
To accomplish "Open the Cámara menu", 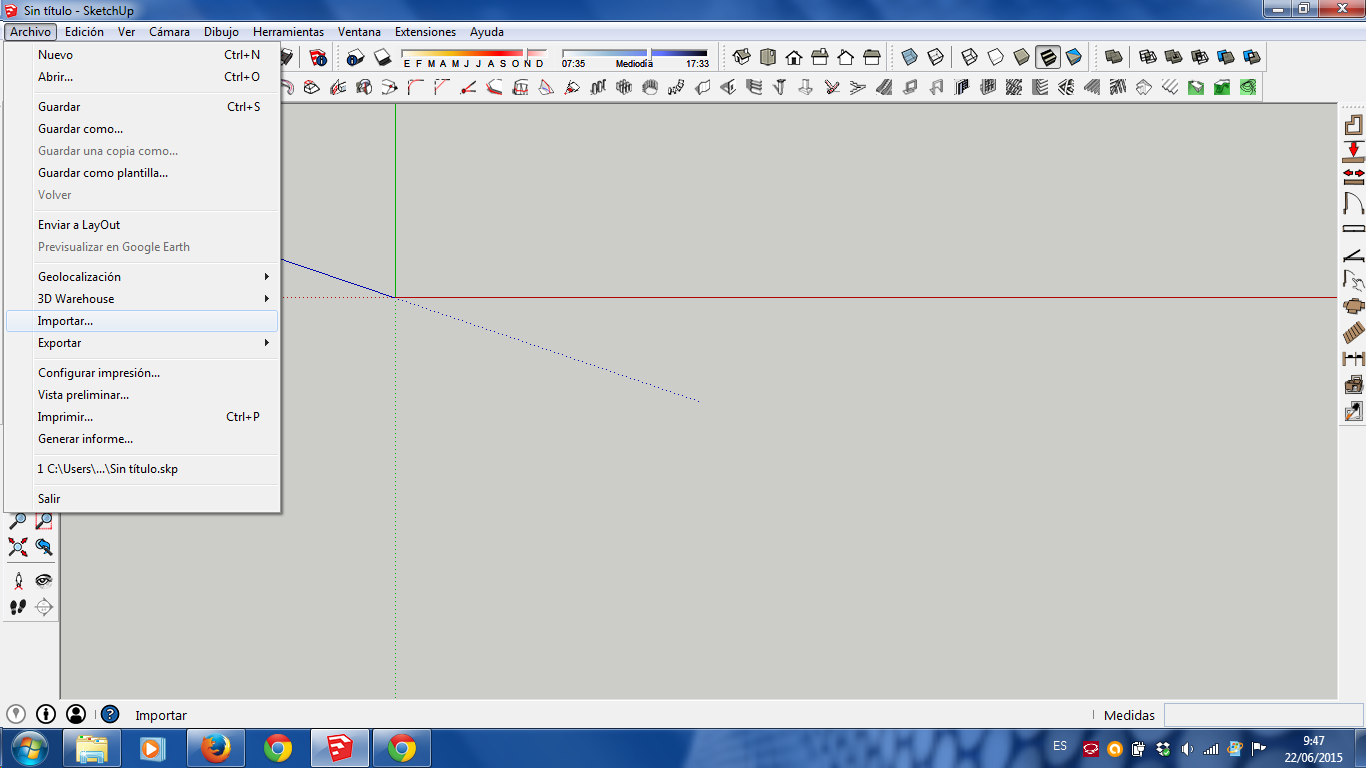I will pos(169,32).
